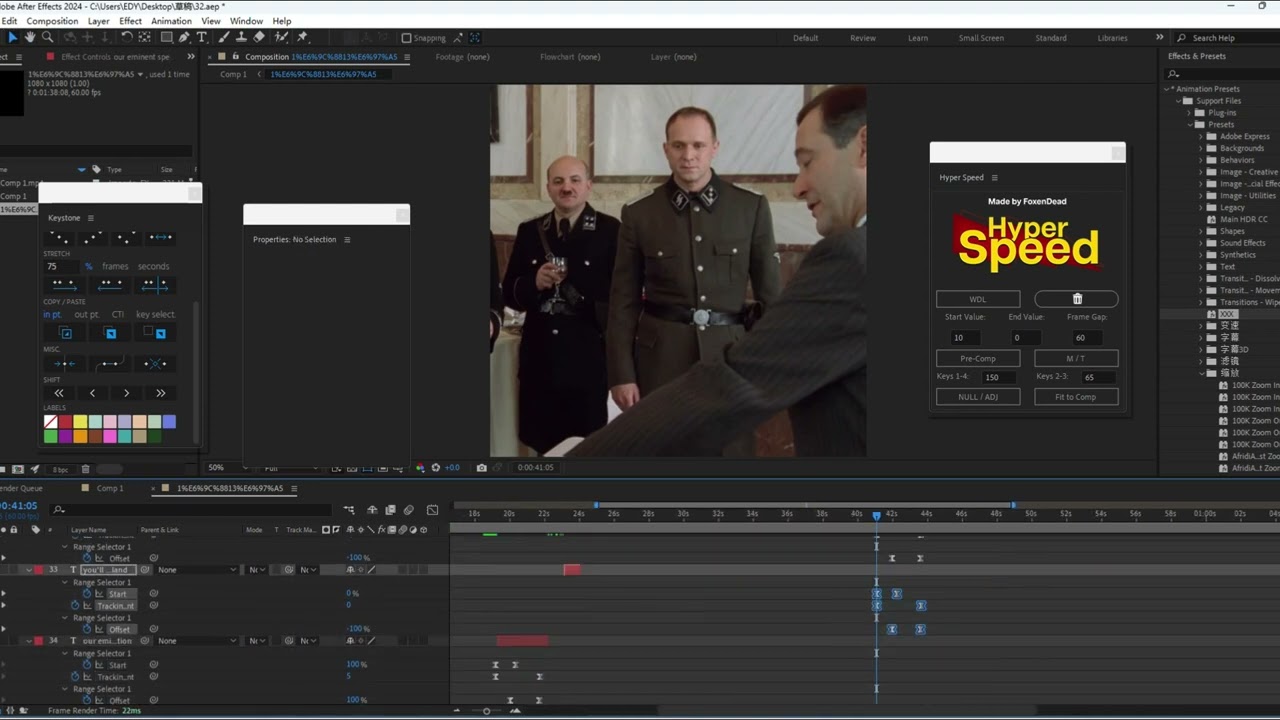The height and width of the screenshot is (720, 1280).
Task: Click Hyper Speed M / T button
Action: click(x=1076, y=358)
